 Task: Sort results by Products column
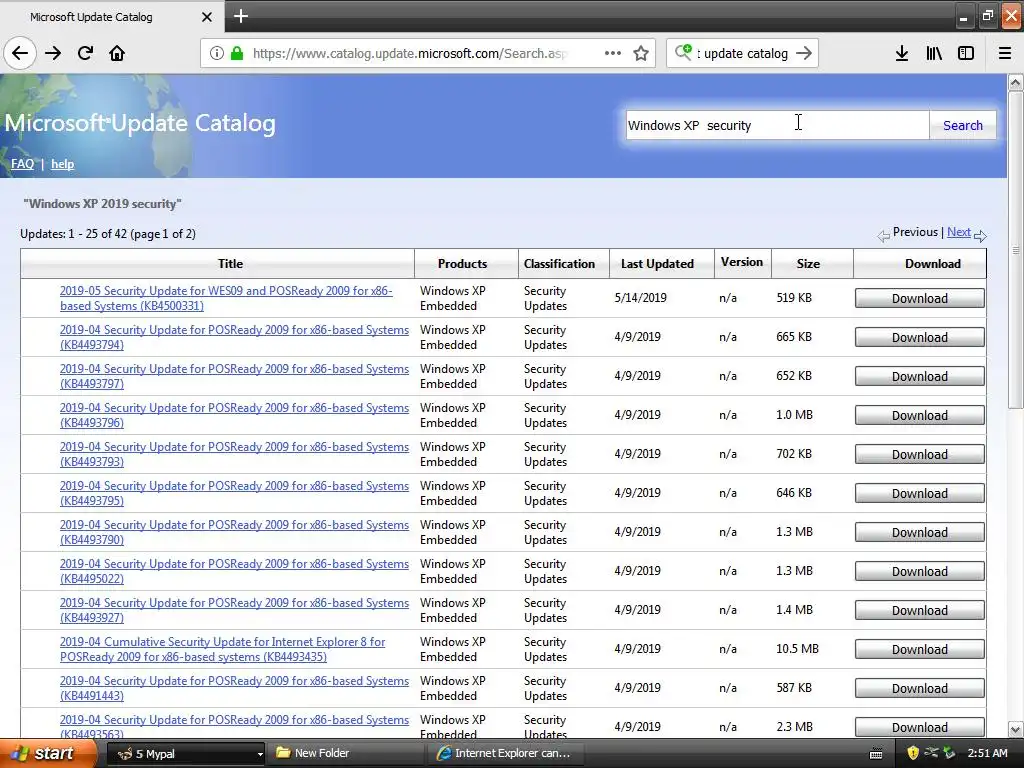coord(462,264)
